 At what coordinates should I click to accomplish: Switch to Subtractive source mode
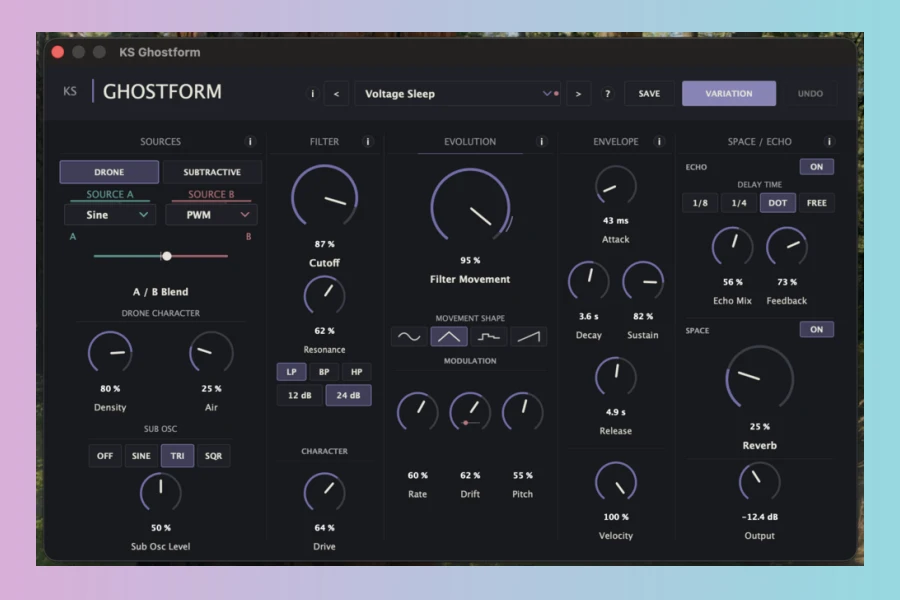click(212, 172)
